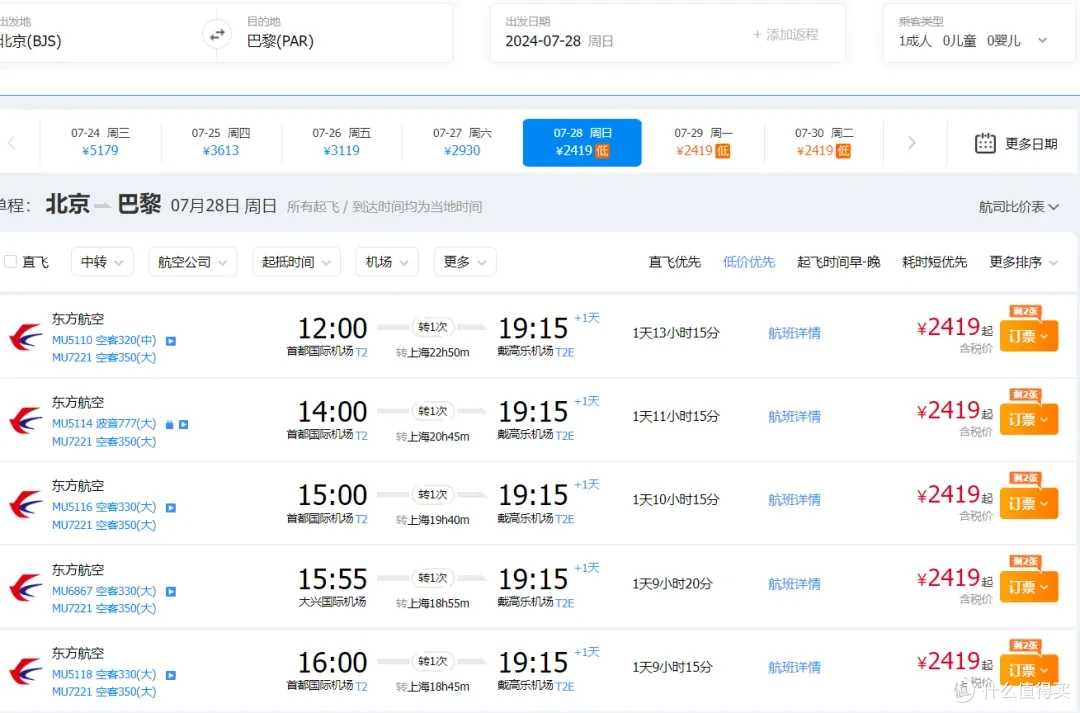Swap departure and destination cities
Screen dimensions: 1080x713
point(217,34)
